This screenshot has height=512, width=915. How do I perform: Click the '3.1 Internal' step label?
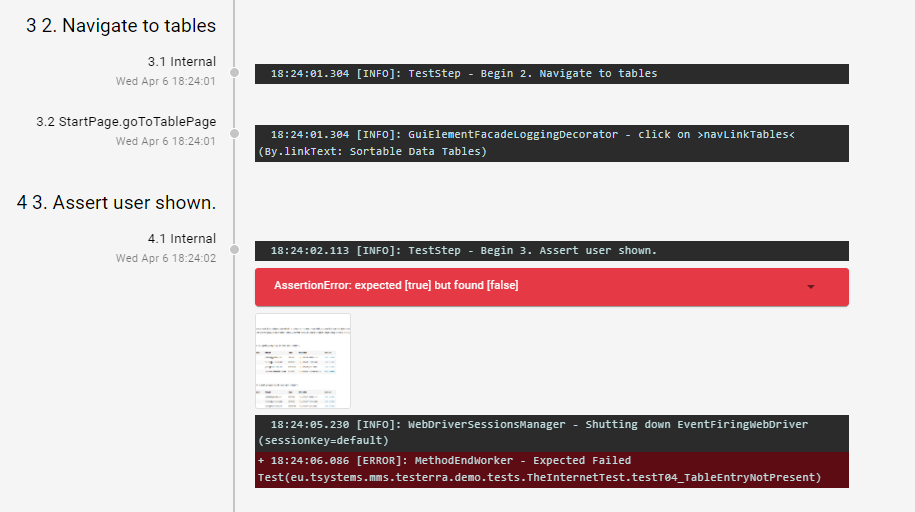181,62
